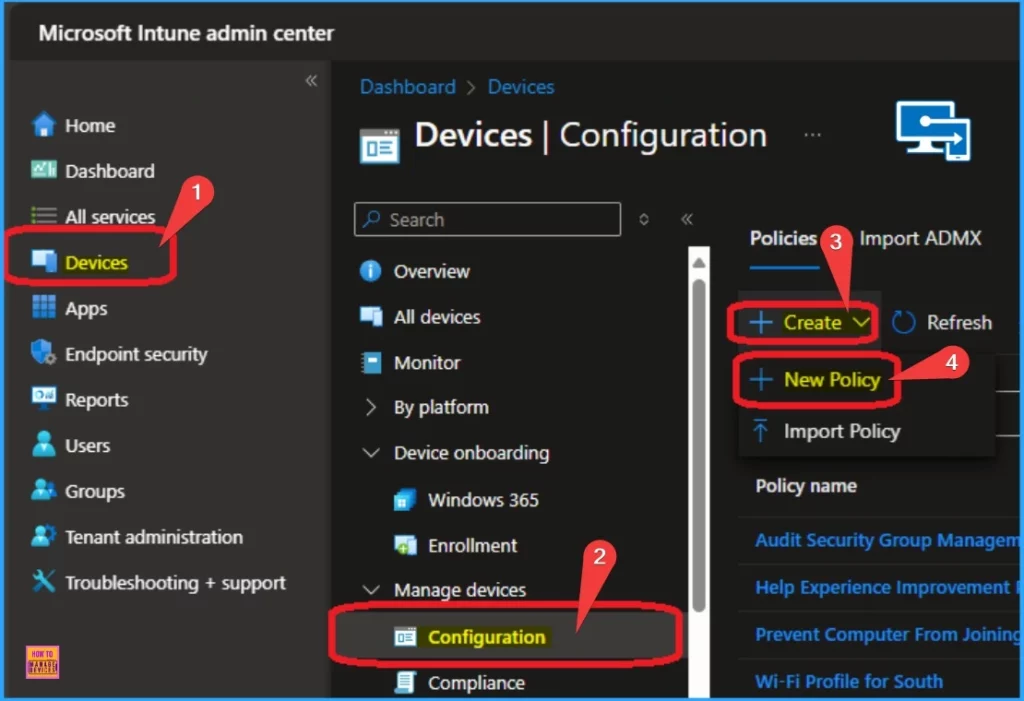Select Windows 365 under Device onboarding
The width and height of the screenshot is (1024, 701).
click(x=483, y=500)
